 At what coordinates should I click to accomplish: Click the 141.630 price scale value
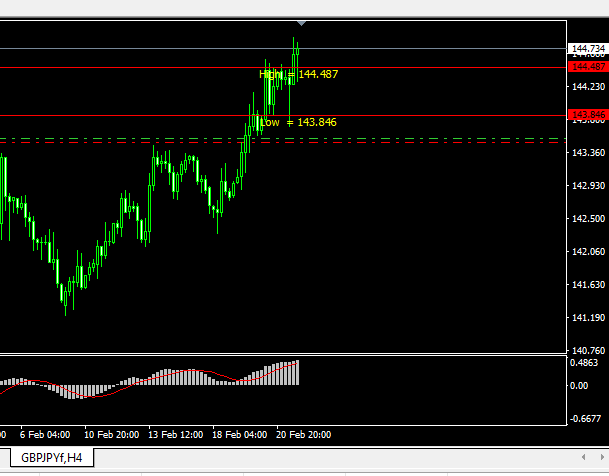pos(588,285)
